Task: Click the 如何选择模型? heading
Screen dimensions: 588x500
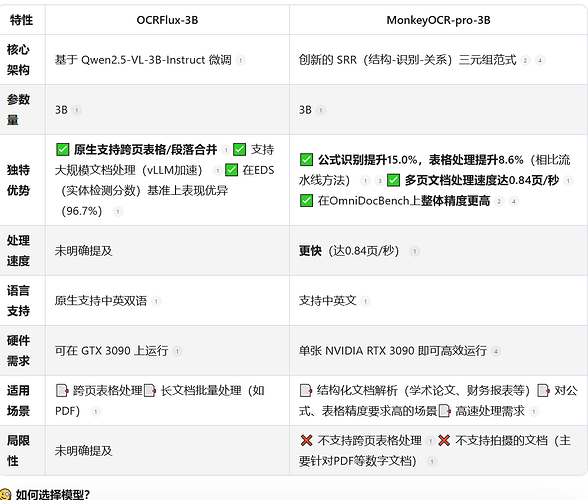Action: click(x=53, y=494)
